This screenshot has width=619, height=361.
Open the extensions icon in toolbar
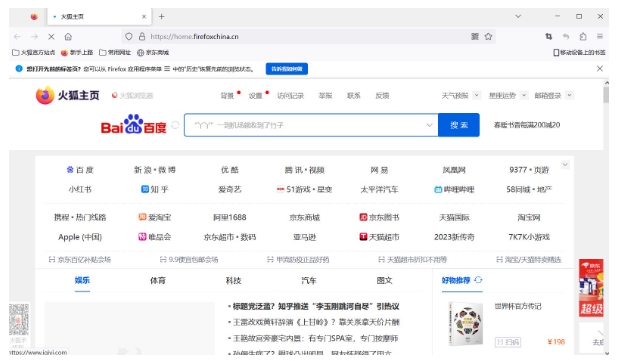583,36
